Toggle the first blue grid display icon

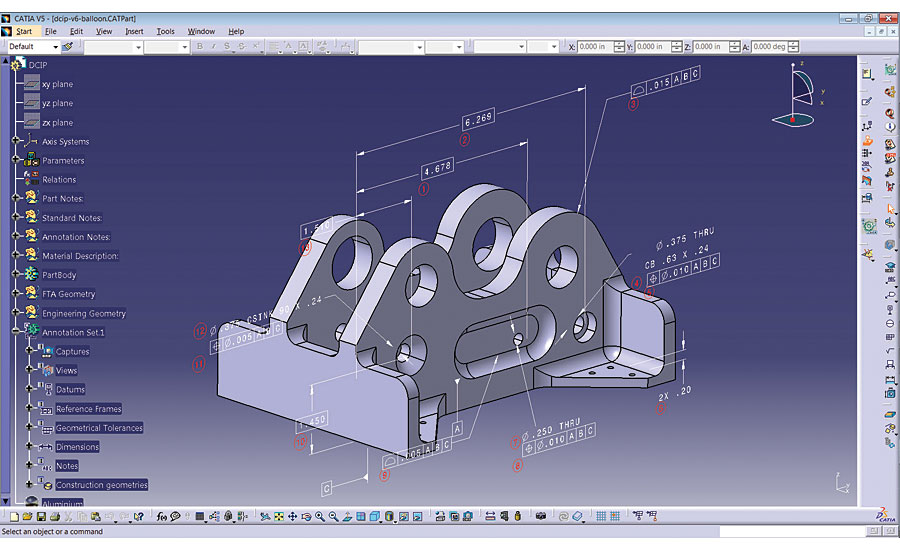click(x=601, y=516)
